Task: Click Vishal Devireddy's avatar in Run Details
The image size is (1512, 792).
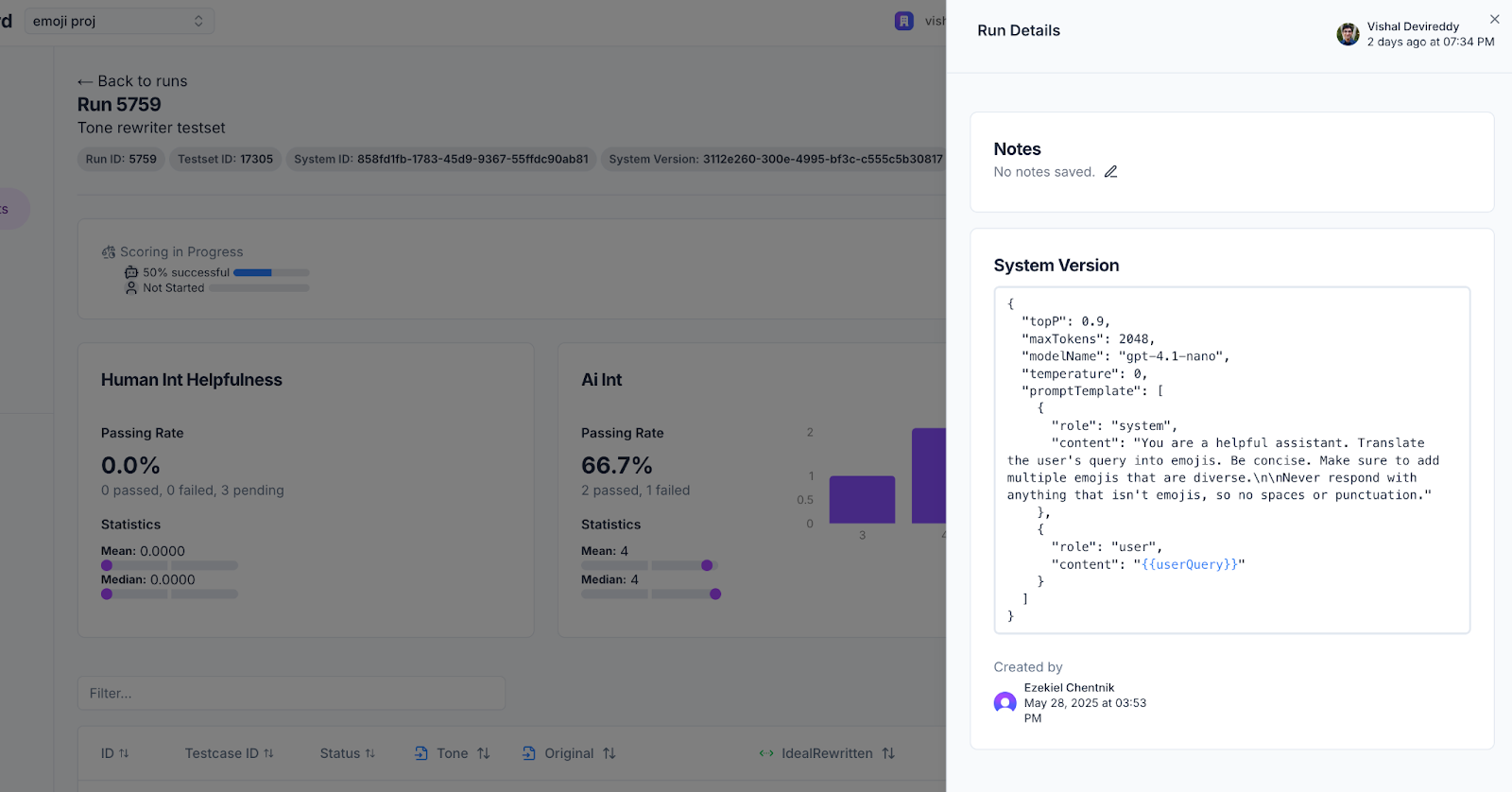Action: coord(1348,35)
